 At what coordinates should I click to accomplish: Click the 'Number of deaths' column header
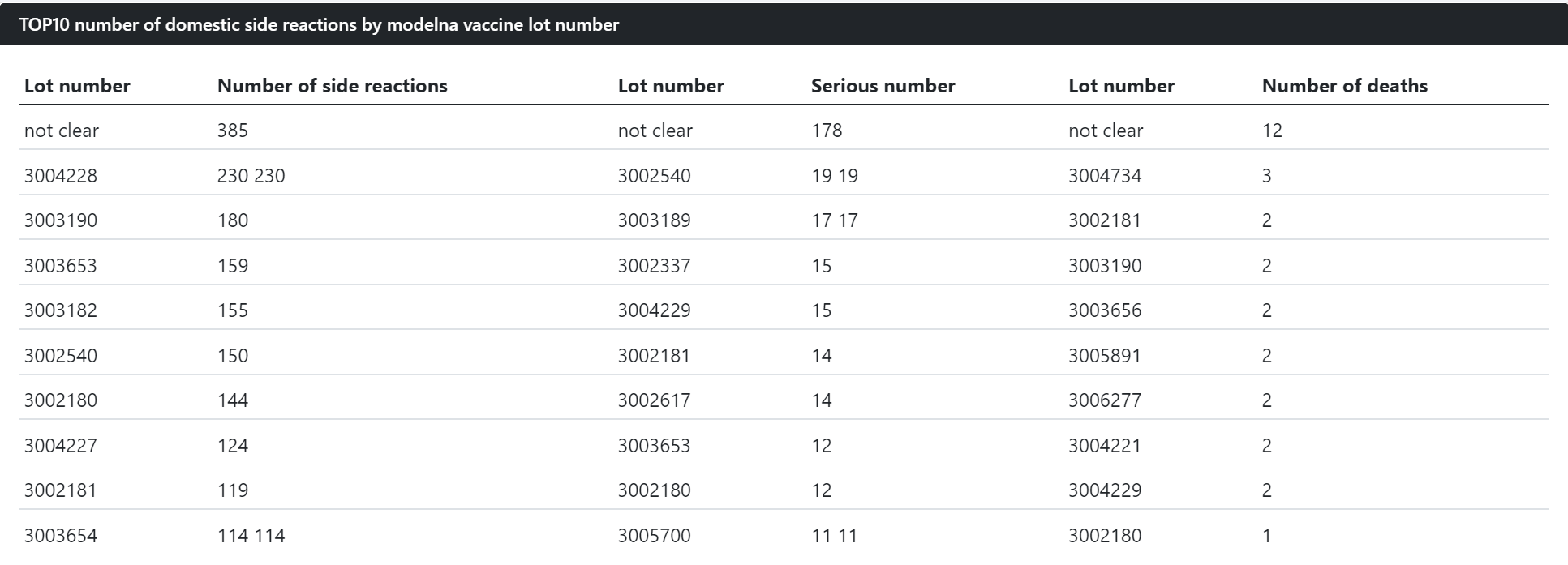tap(1344, 86)
